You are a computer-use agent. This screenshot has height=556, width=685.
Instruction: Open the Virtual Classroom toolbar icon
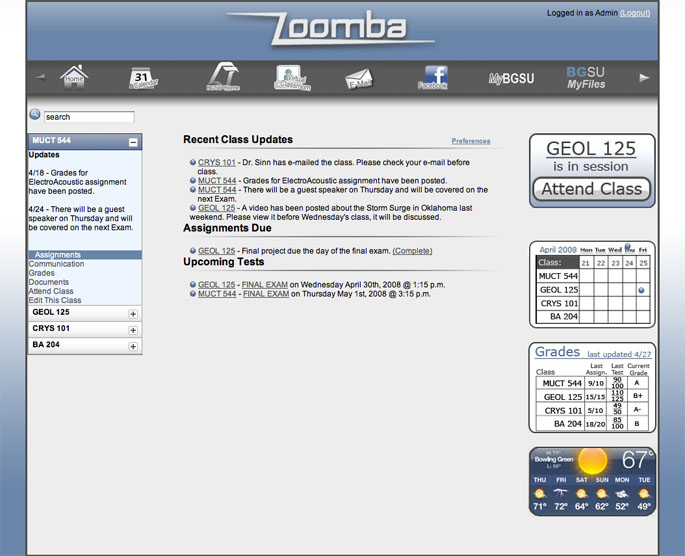[x=290, y=78]
